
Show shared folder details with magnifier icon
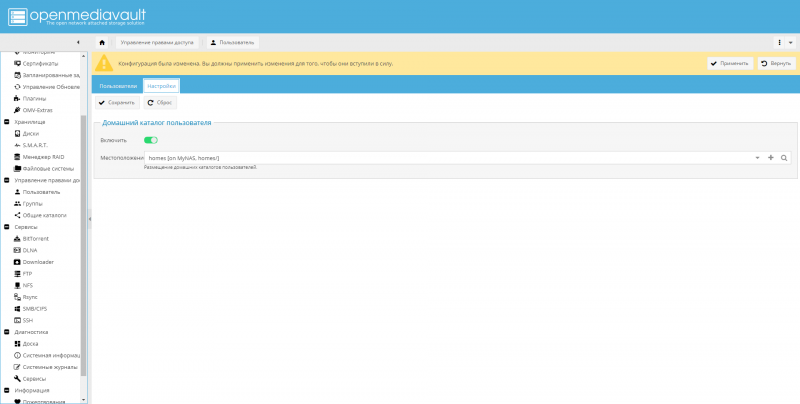coord(784,158)
